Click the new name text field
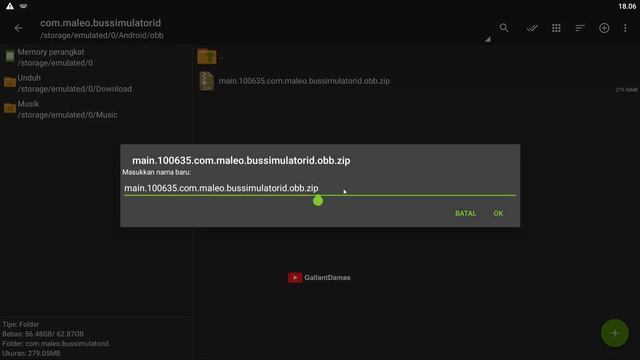The image size is (640, 360). tap(320, 188)
